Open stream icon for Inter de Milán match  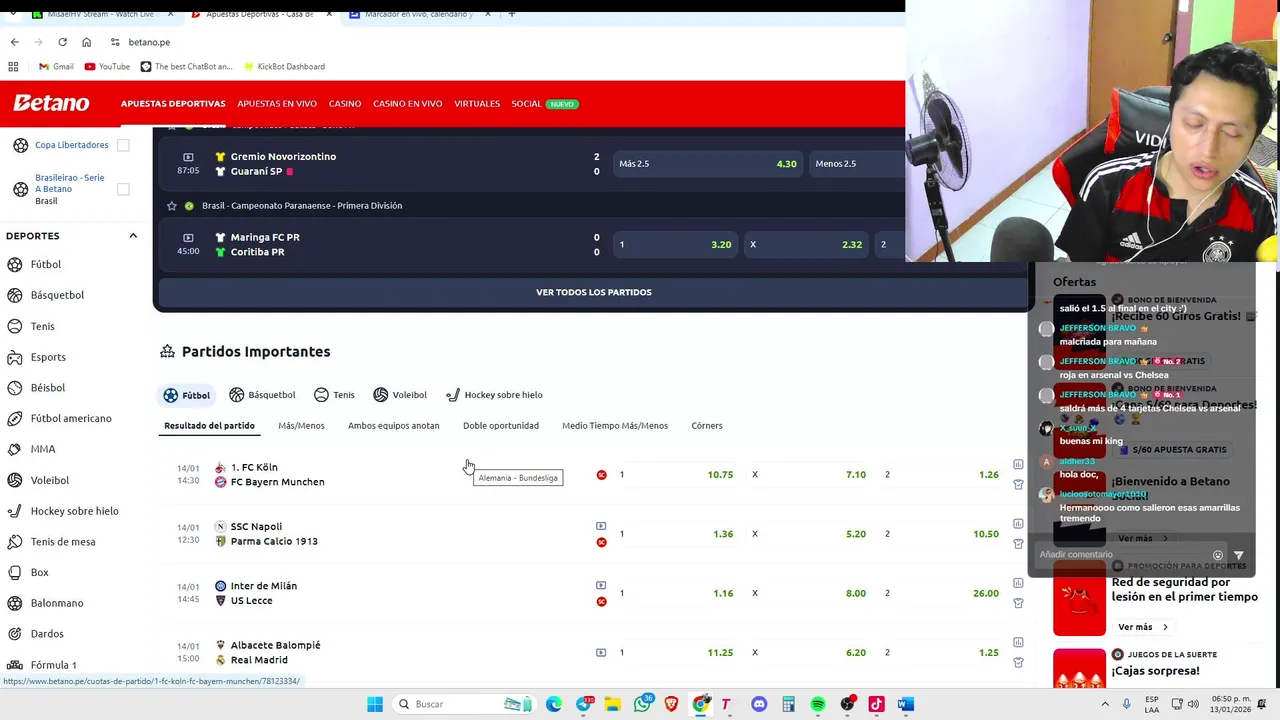coord(601,585)
